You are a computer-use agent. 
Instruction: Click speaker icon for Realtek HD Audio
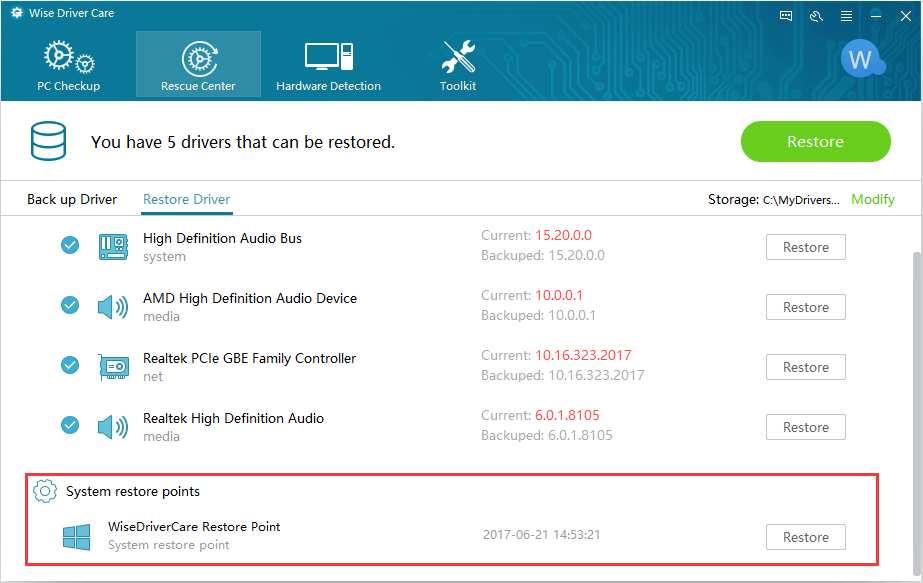tap(113, 427)
